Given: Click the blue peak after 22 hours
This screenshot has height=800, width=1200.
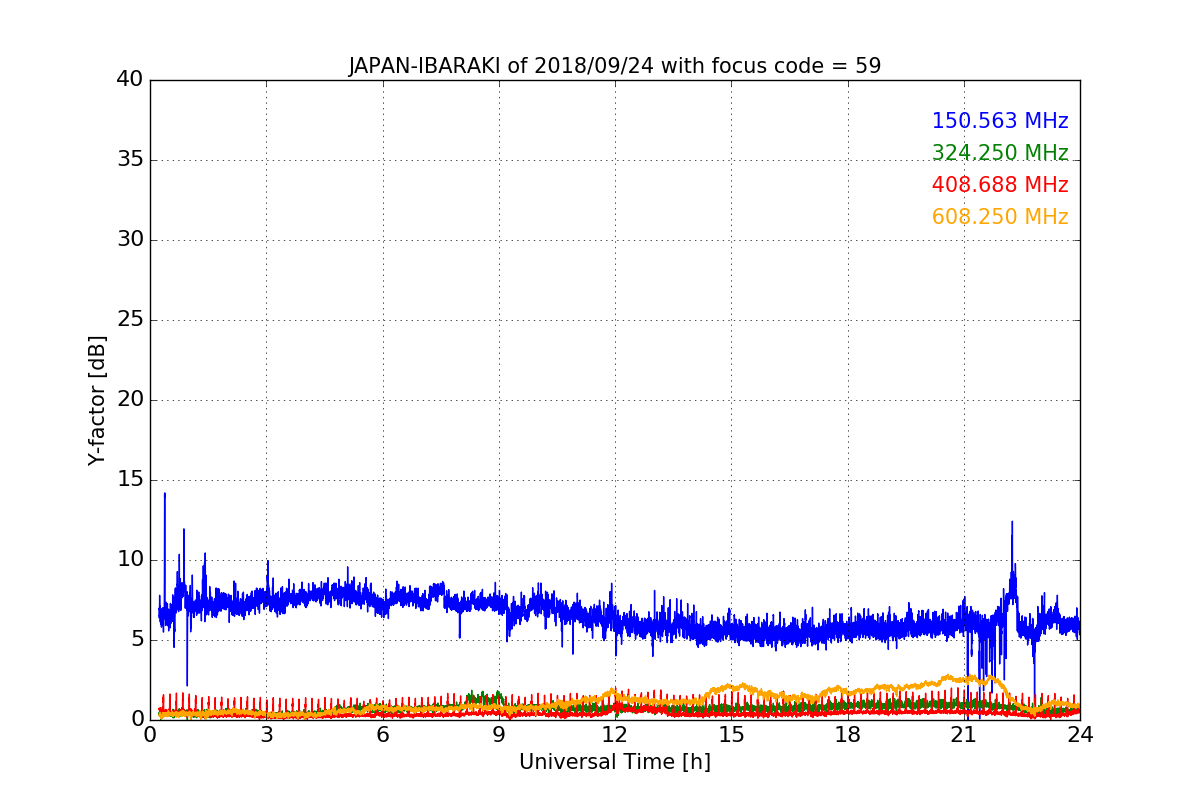Looking at the screenshot, I should tap(1012, 524).
